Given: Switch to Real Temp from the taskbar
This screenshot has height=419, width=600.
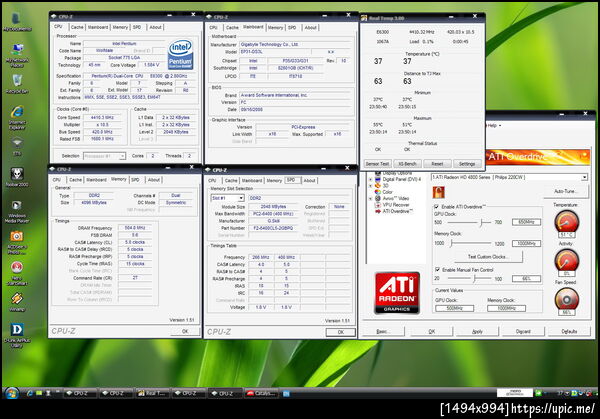Looking at the screenshot, I should (151, 393).
